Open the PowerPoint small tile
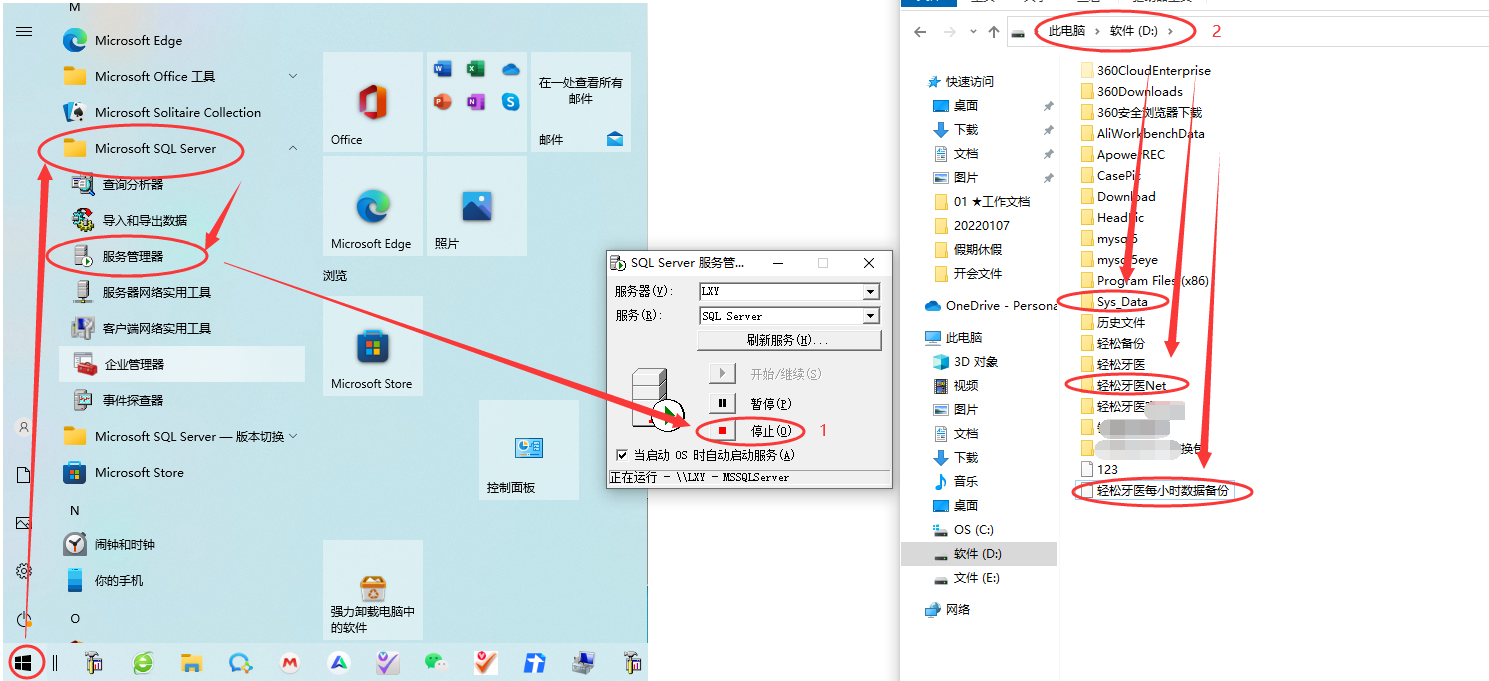1489x681 pixels. point(443,101)
